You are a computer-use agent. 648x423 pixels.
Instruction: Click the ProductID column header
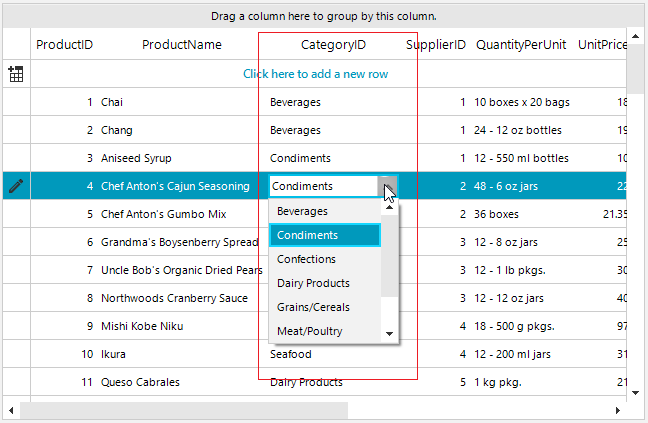(64, 45)
